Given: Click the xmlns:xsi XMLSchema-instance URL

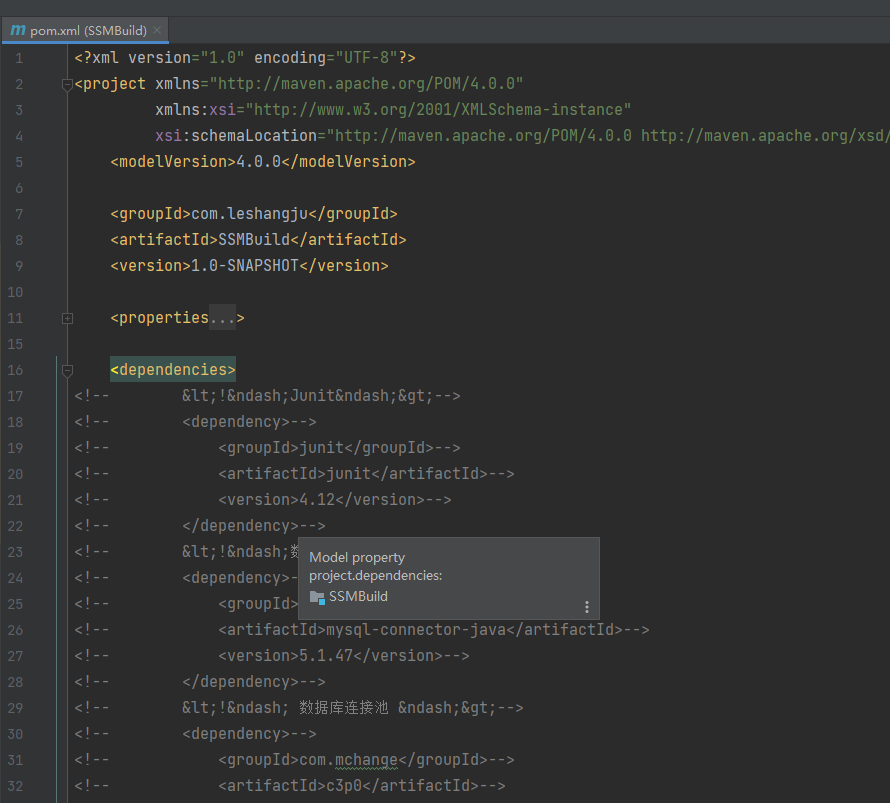Looking at the screenshot, I should pyautogui.click(x=438, y=110).
